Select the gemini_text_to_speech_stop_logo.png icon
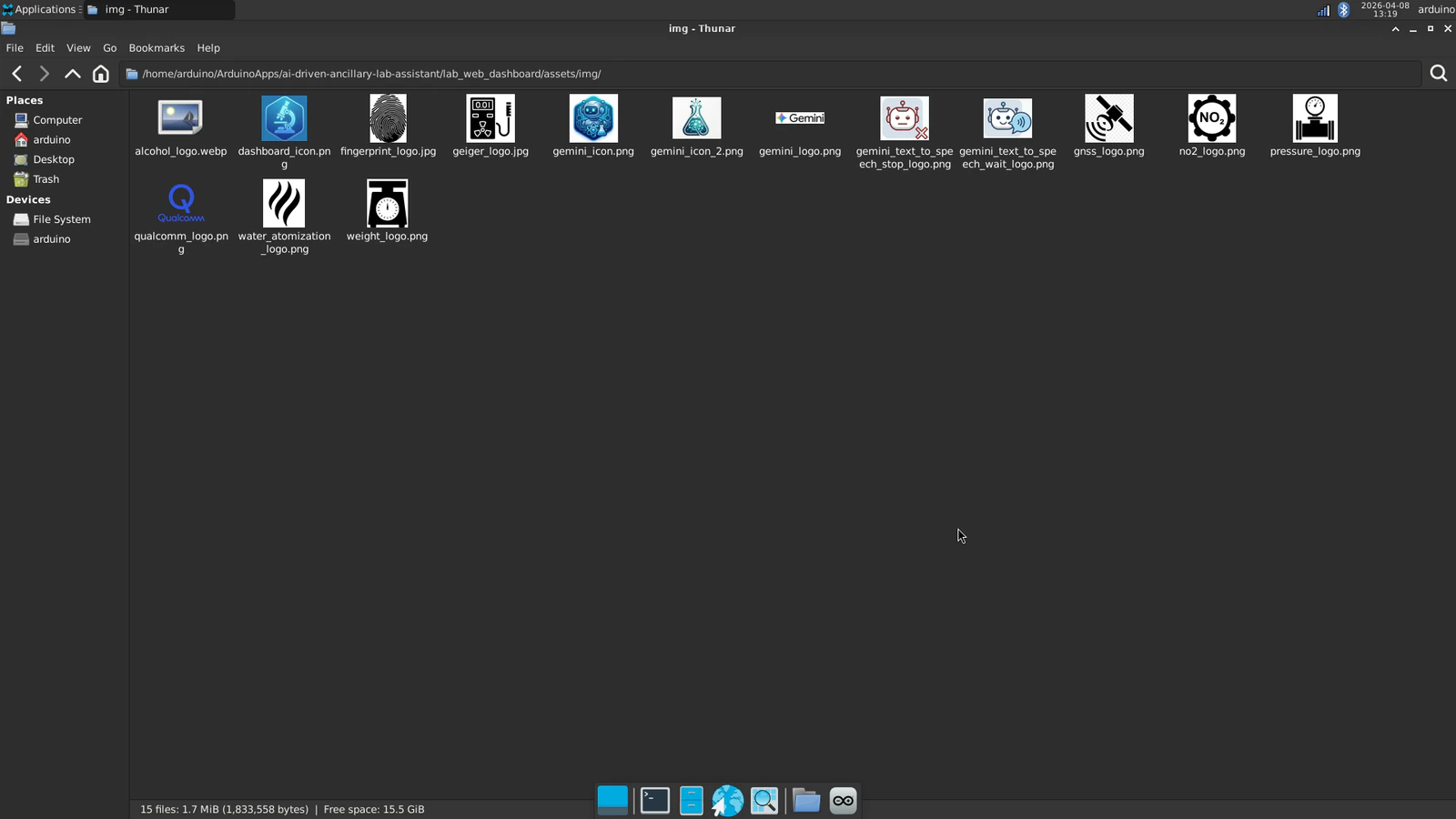The image size is (1456, 819). click(x=905, y=118)
